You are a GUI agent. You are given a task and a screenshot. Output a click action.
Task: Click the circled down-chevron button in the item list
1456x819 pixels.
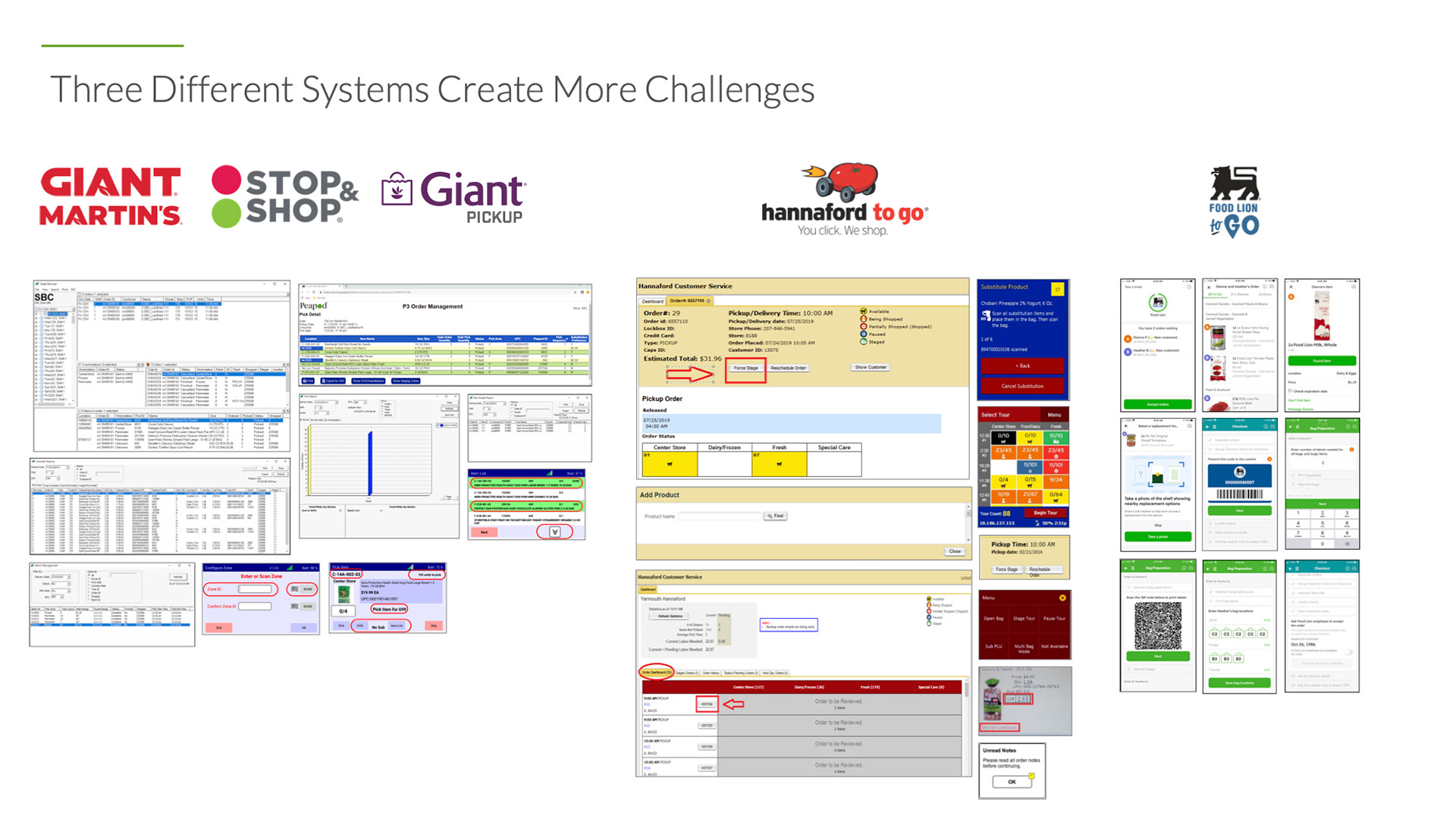(555, 532)
